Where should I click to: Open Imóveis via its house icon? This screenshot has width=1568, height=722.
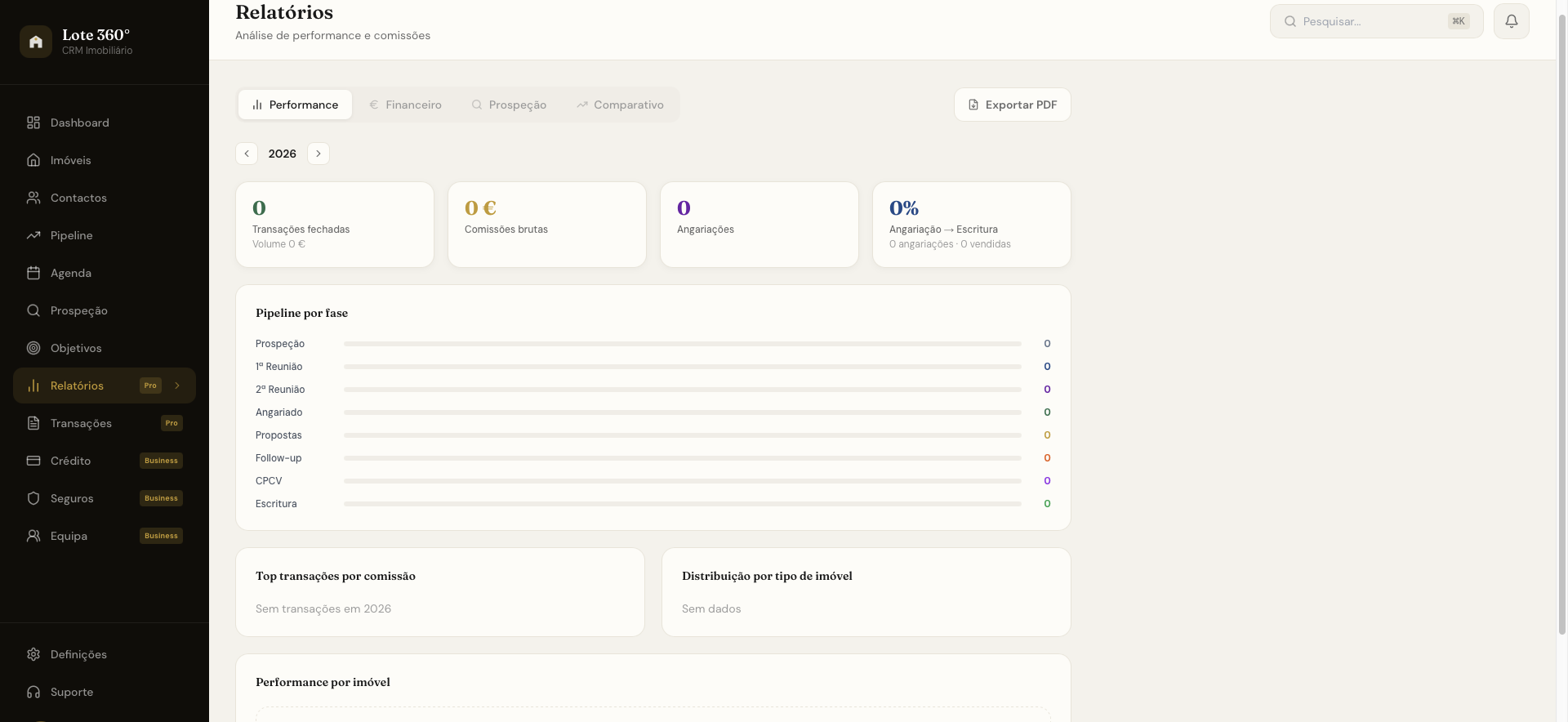tap(33, 160)
